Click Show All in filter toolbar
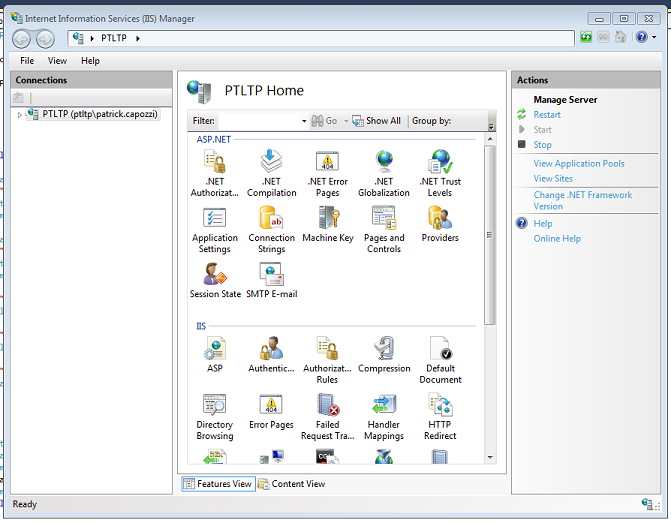 (x=377, y=121)
